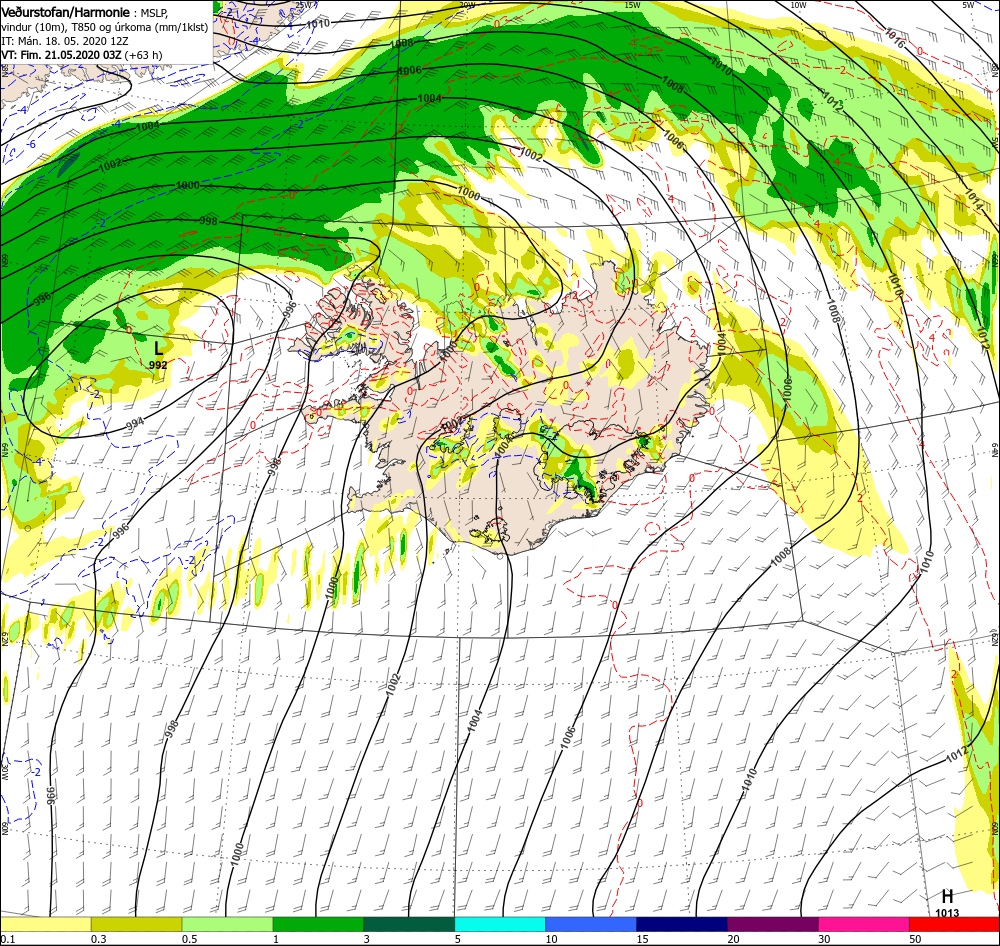This screenshot has width=1000, height=946.
Task: Select the dark green 3–5 legend band
Action: pyautogui.click(x=409, y=924)
